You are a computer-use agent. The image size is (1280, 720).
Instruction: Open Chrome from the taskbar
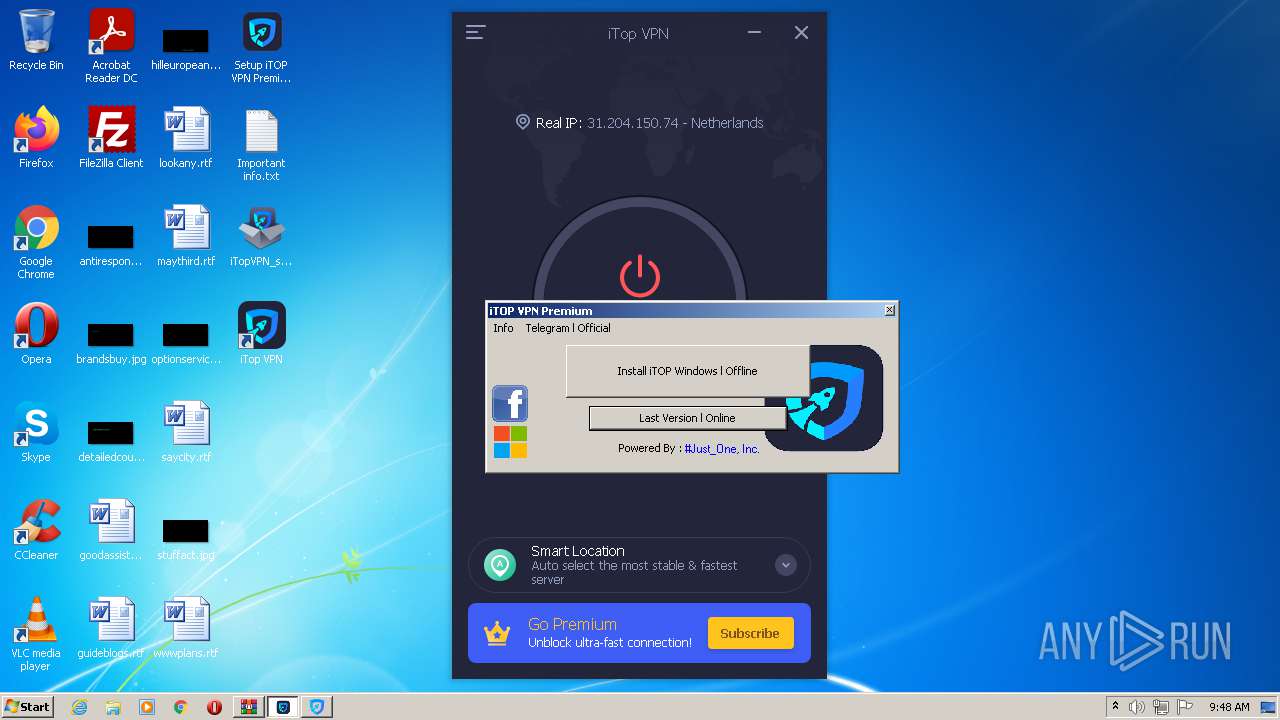pyautogui.click(x=181, y=707)
